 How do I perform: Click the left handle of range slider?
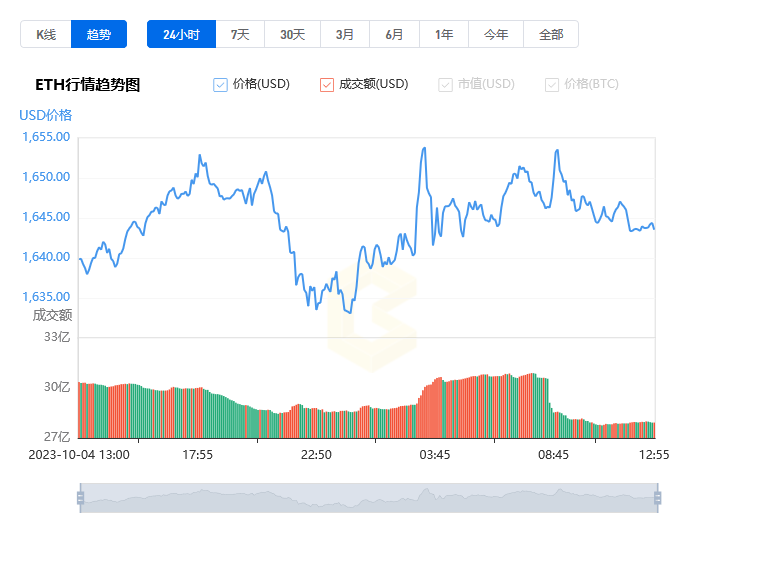coord(81,498)
